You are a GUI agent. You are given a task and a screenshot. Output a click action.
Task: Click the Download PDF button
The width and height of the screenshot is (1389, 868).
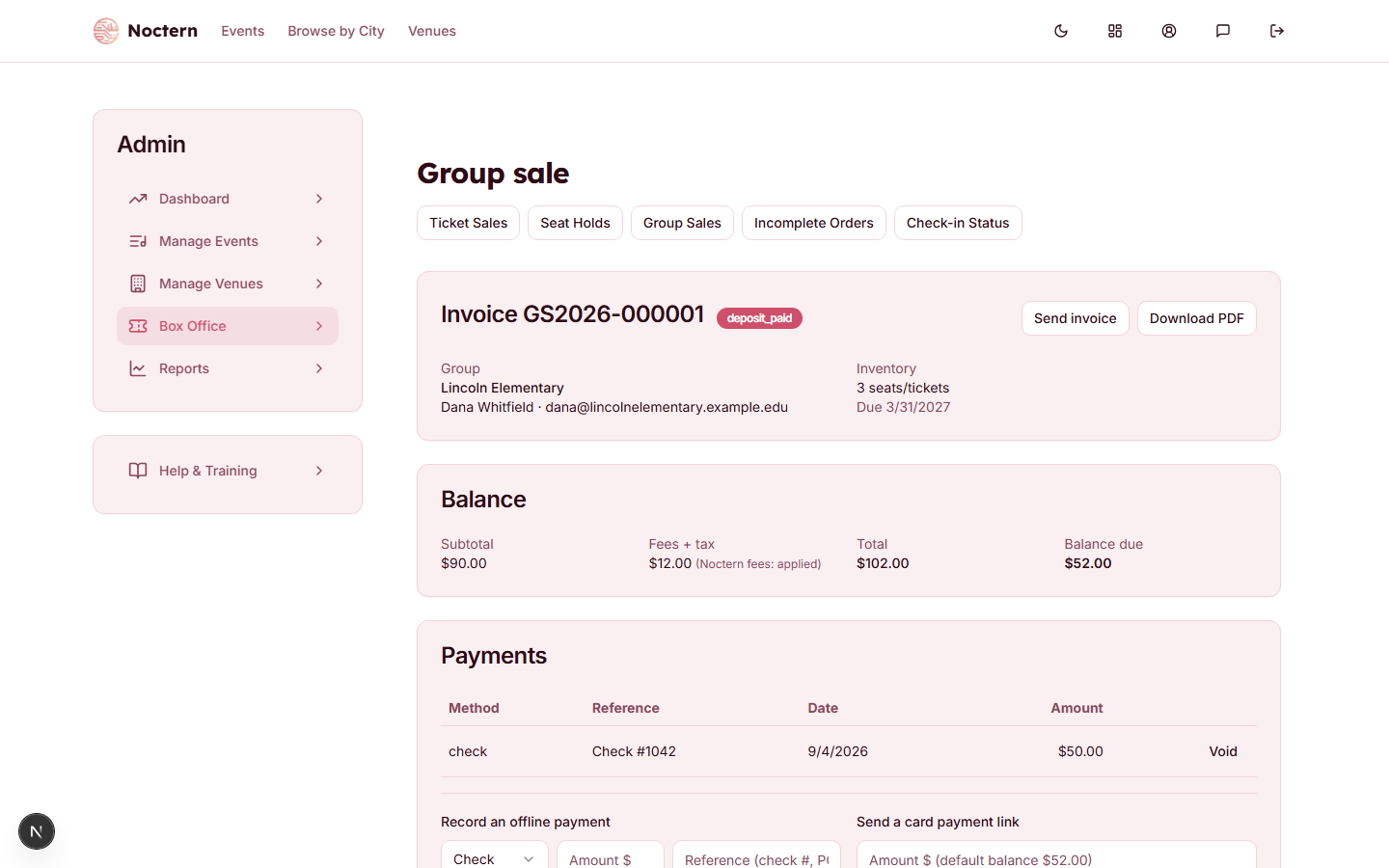coord(1197,318)
